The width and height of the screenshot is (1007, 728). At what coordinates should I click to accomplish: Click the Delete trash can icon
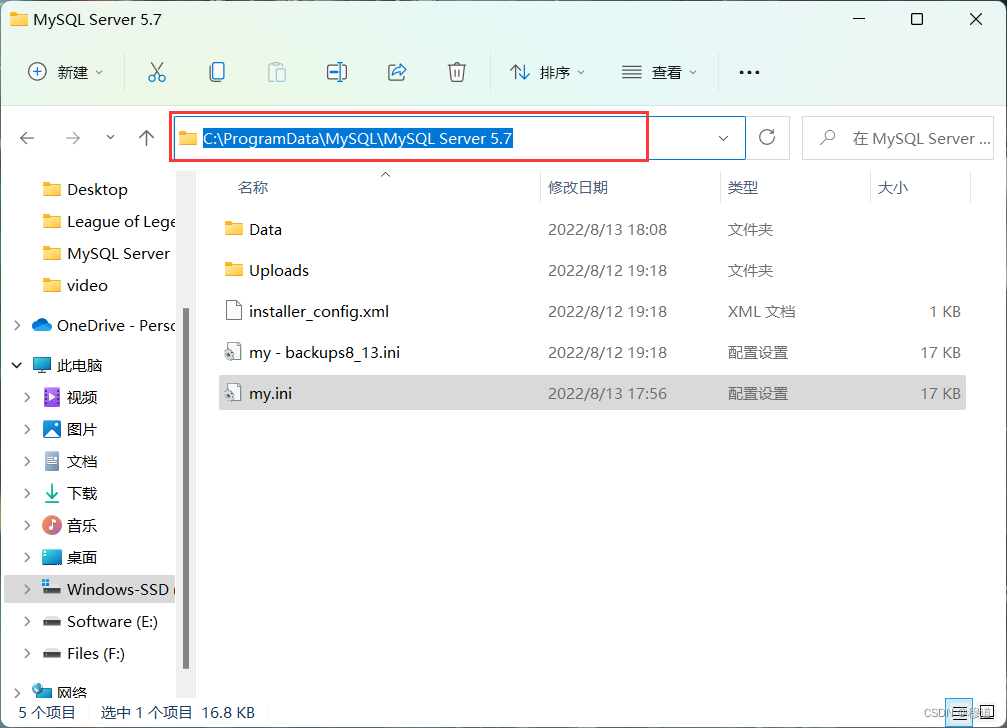coord(457,72)
